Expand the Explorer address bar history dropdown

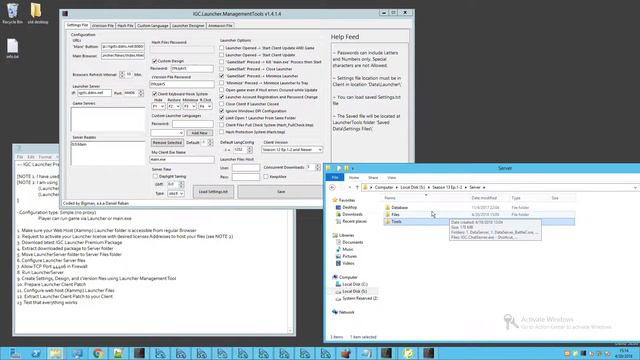tap(635, 187)
